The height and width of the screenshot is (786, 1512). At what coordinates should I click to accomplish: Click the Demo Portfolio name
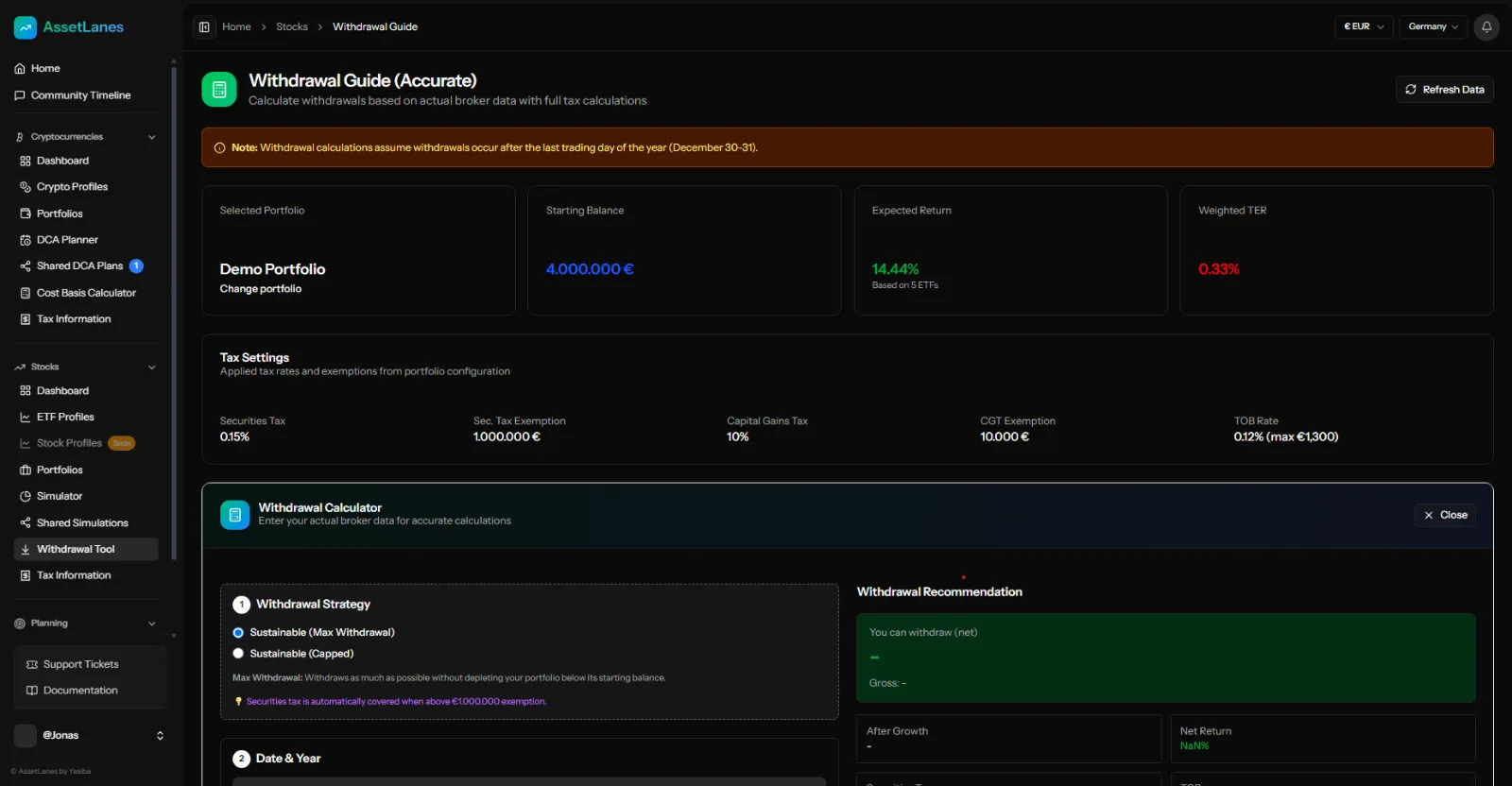[x=272, y=269]
